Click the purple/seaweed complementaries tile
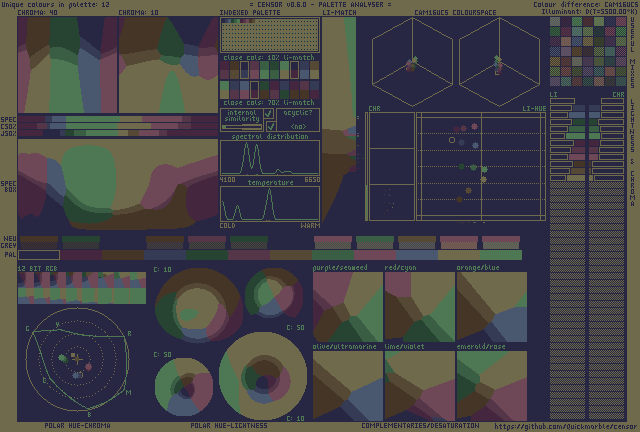 (x=347, y=307)
